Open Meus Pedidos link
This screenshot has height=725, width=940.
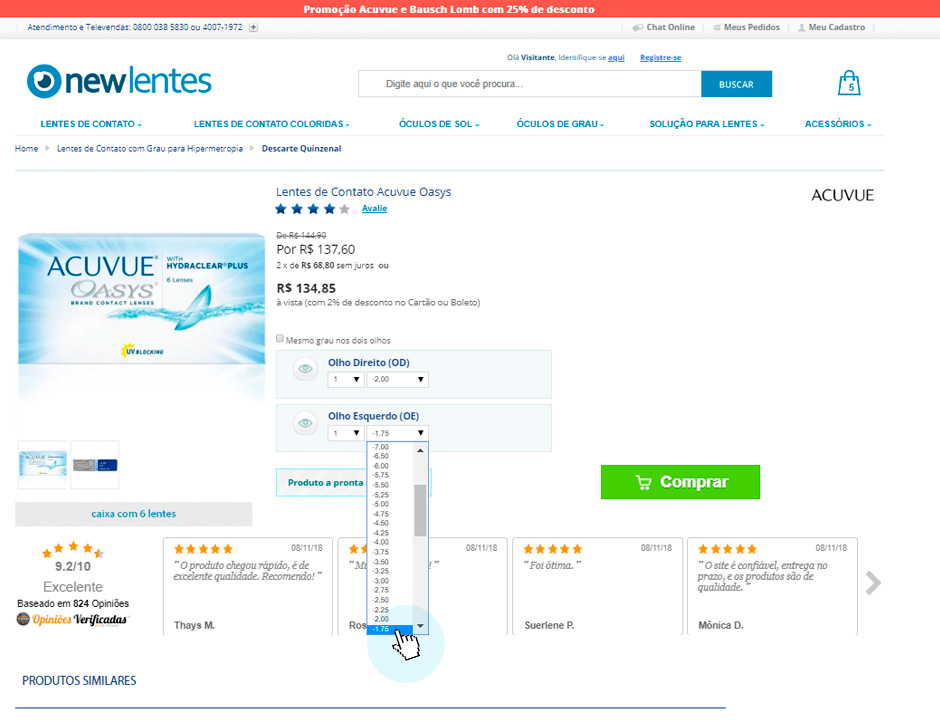[751, 28]
